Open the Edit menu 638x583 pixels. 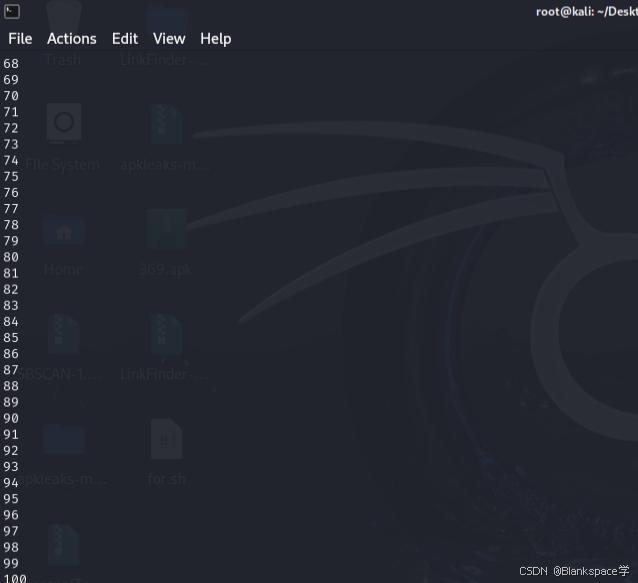pos(125,39)
